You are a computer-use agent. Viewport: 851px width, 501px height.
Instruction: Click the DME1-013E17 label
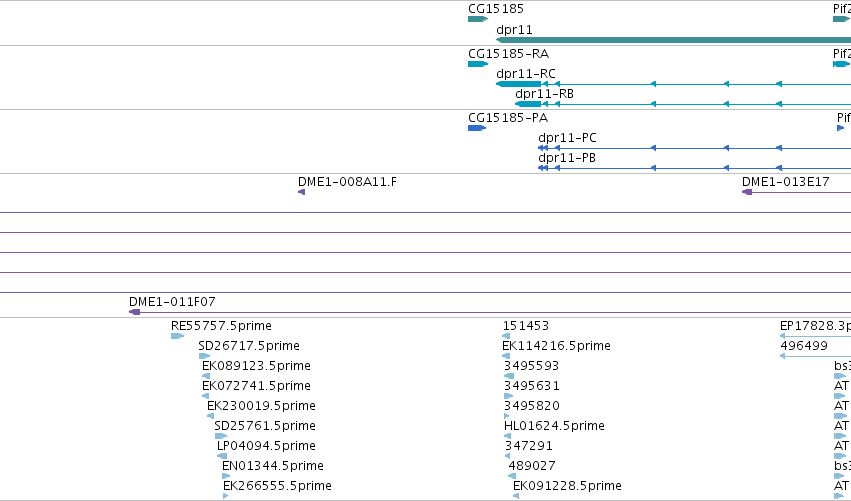coord(785,182)
